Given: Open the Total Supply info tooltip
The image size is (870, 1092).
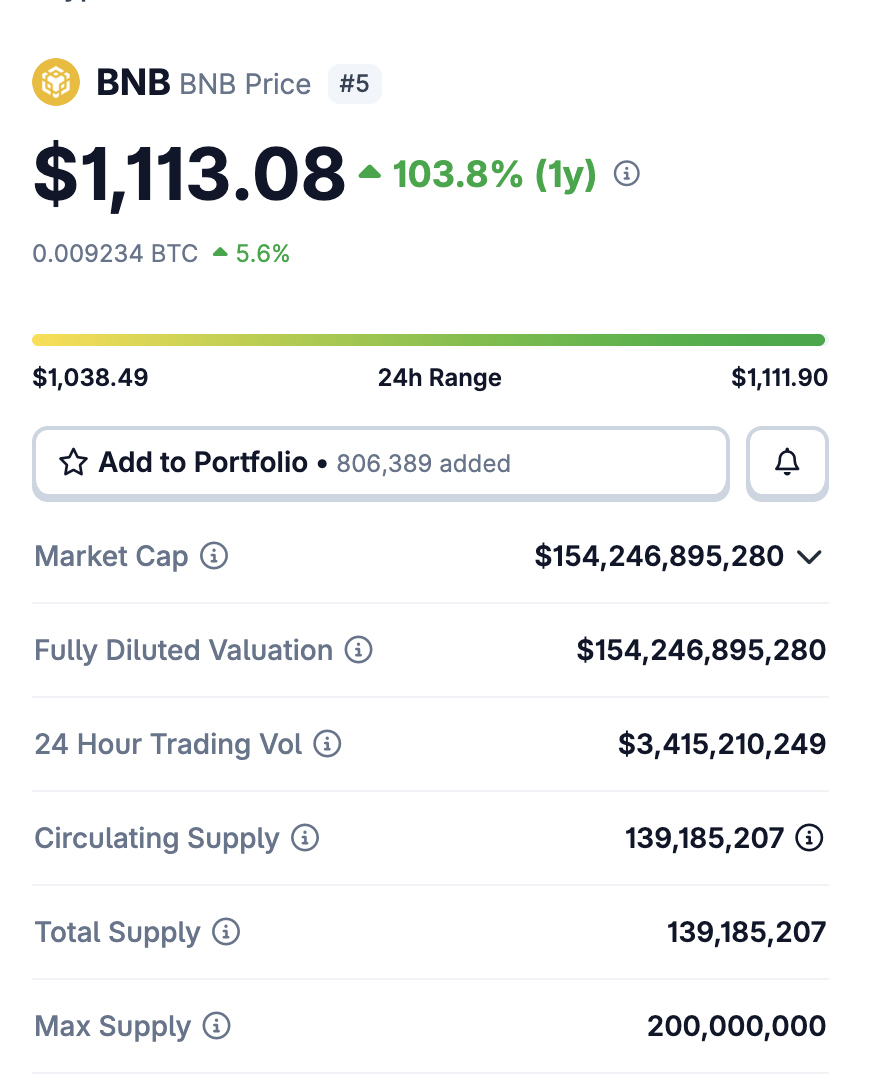Looking at the screenshot, I should click(227, 932).
